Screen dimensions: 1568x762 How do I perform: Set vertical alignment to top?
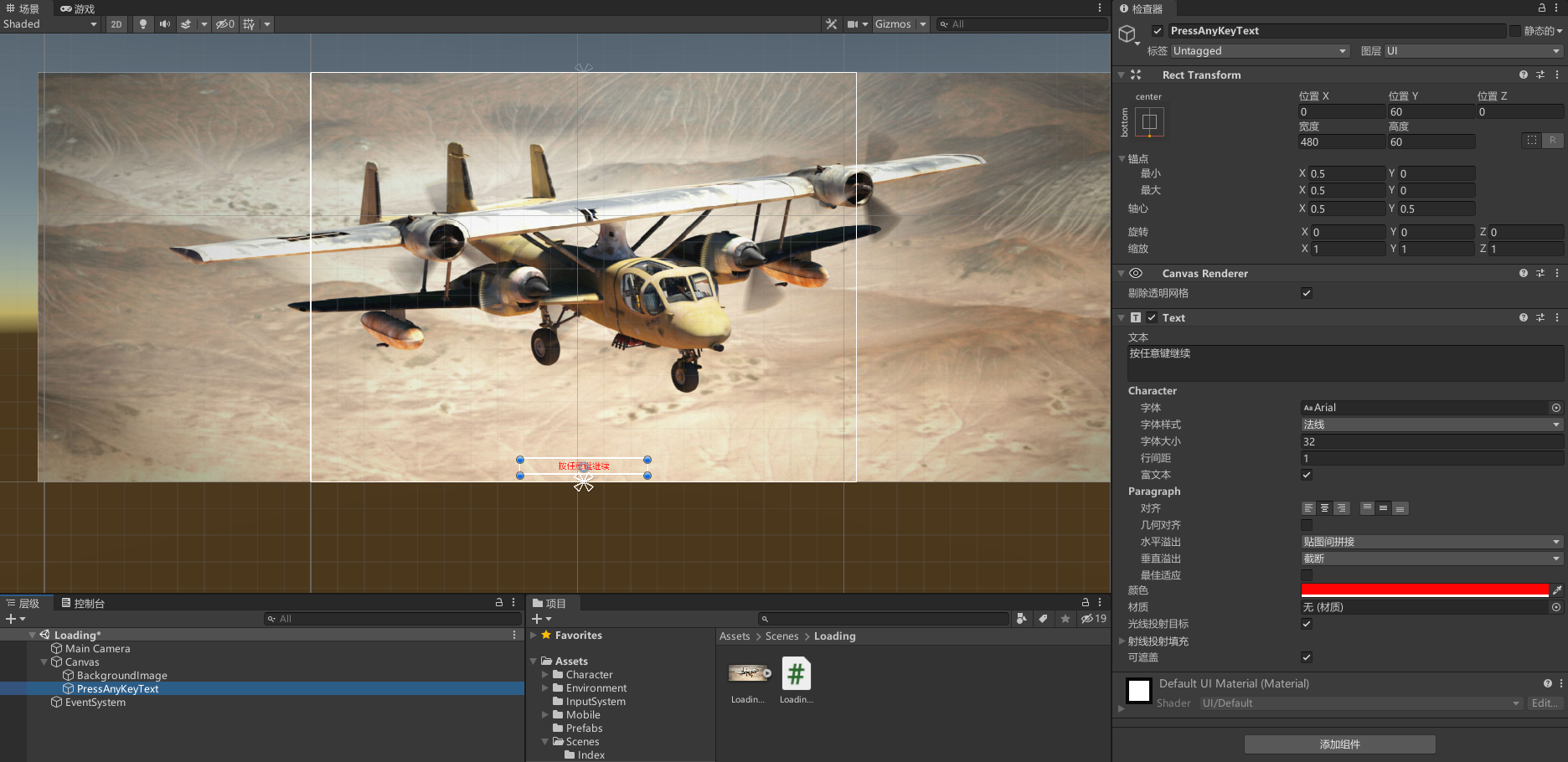[x=1367, y=508]
